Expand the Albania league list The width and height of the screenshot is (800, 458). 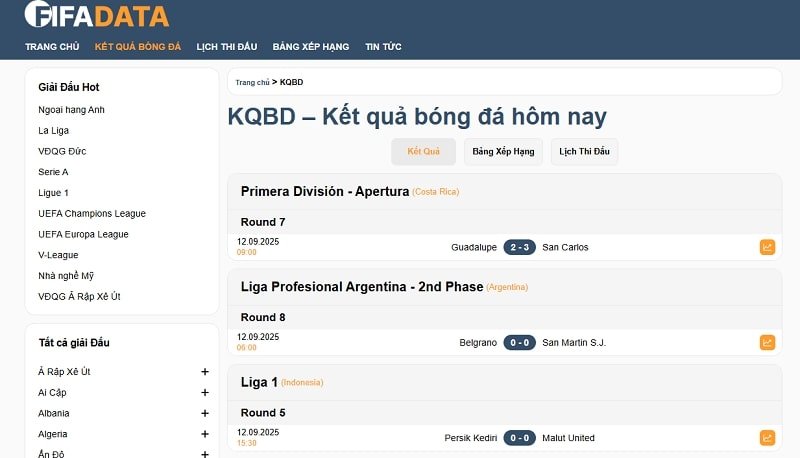click(204, 413)
